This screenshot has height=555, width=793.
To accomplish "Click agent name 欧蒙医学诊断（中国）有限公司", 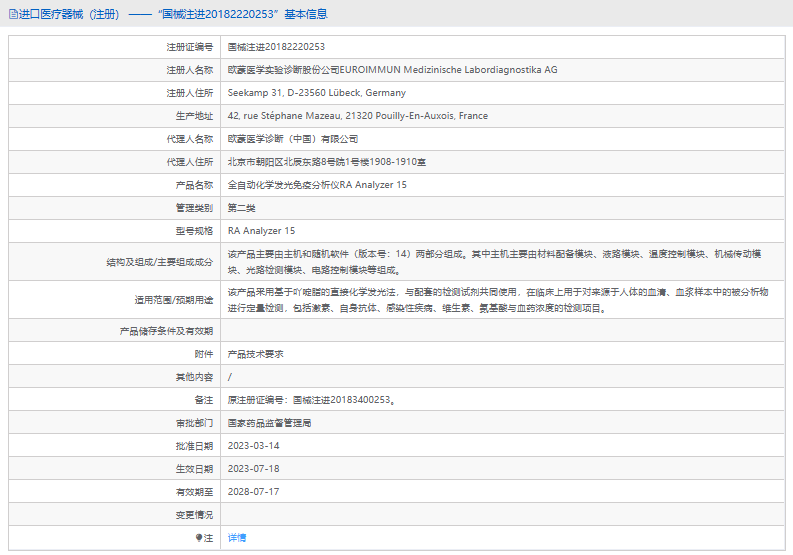I will pos(292,139).
